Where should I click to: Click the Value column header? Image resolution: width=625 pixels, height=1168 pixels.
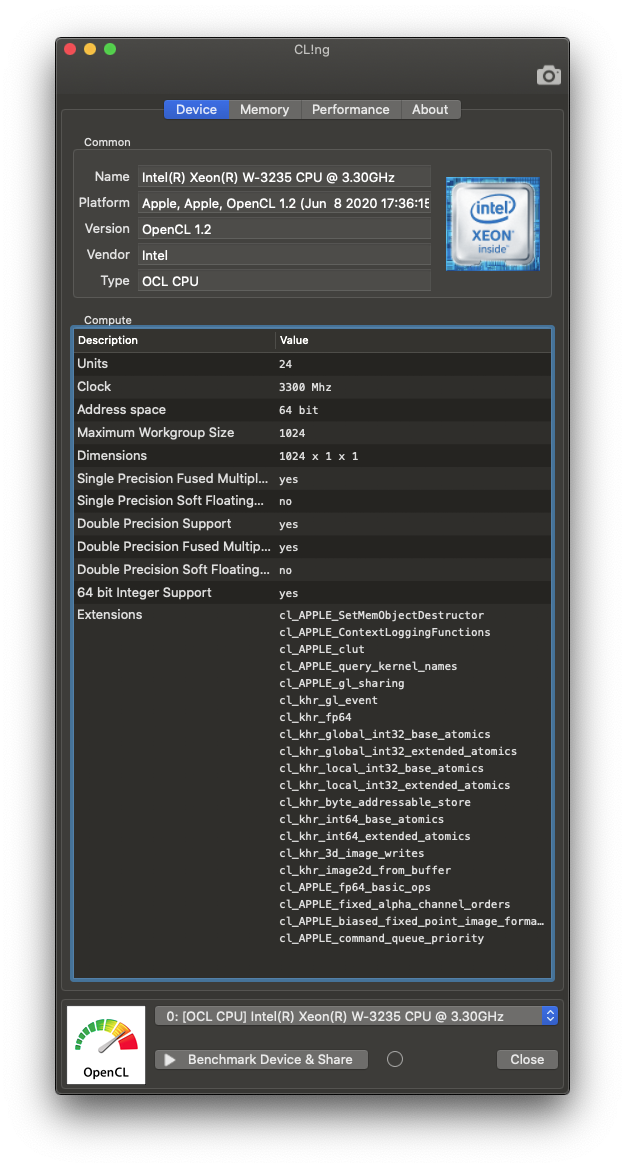(413, 340)
